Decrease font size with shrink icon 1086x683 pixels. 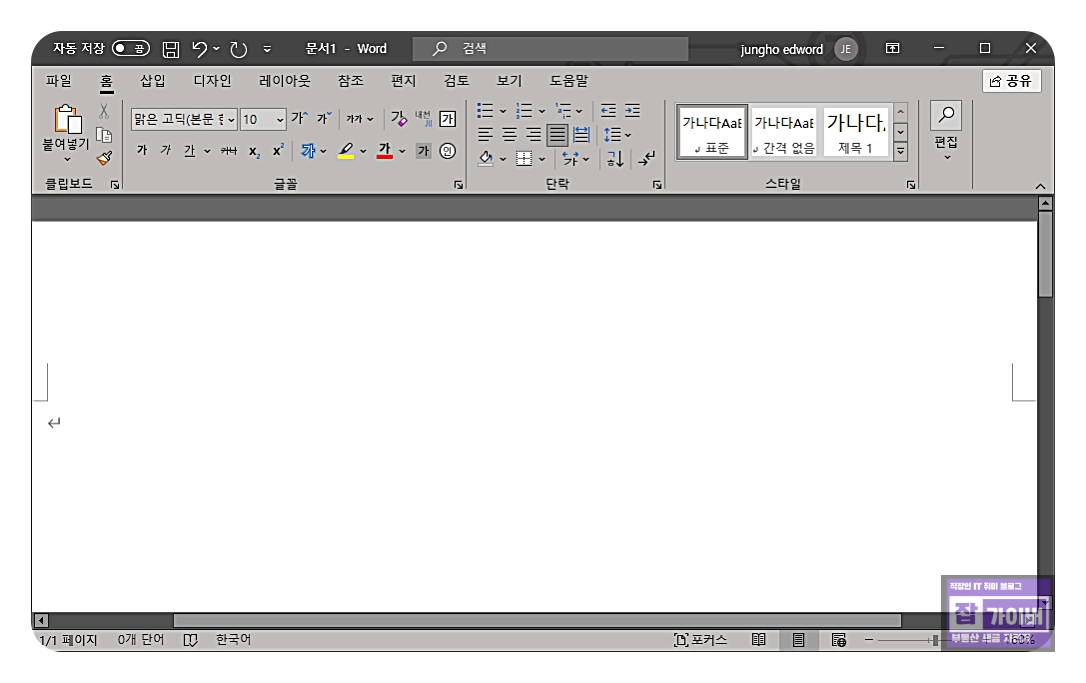324,118
